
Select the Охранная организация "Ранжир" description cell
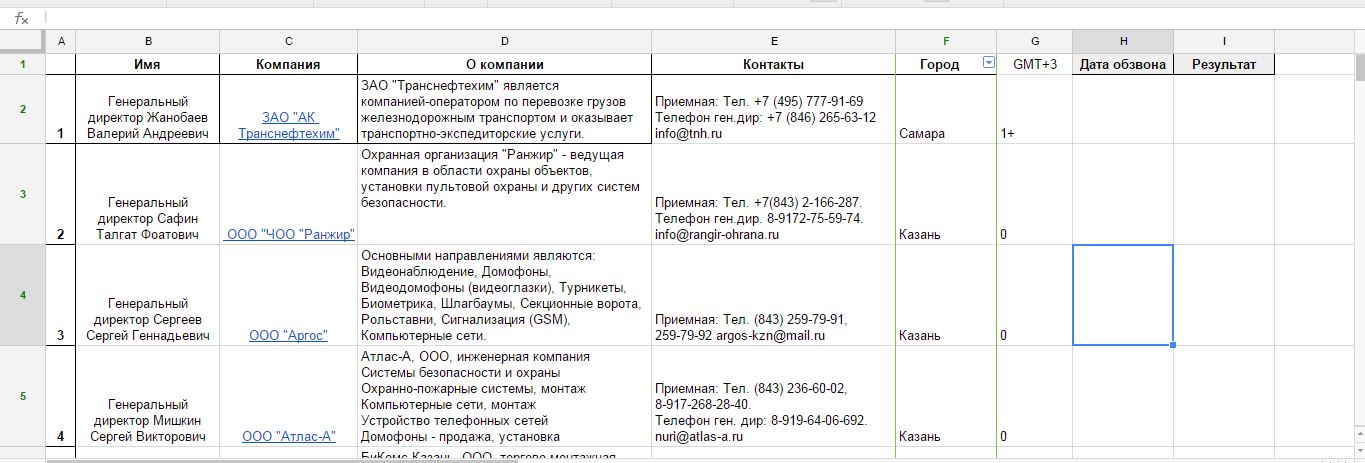(x=504, y=194)
